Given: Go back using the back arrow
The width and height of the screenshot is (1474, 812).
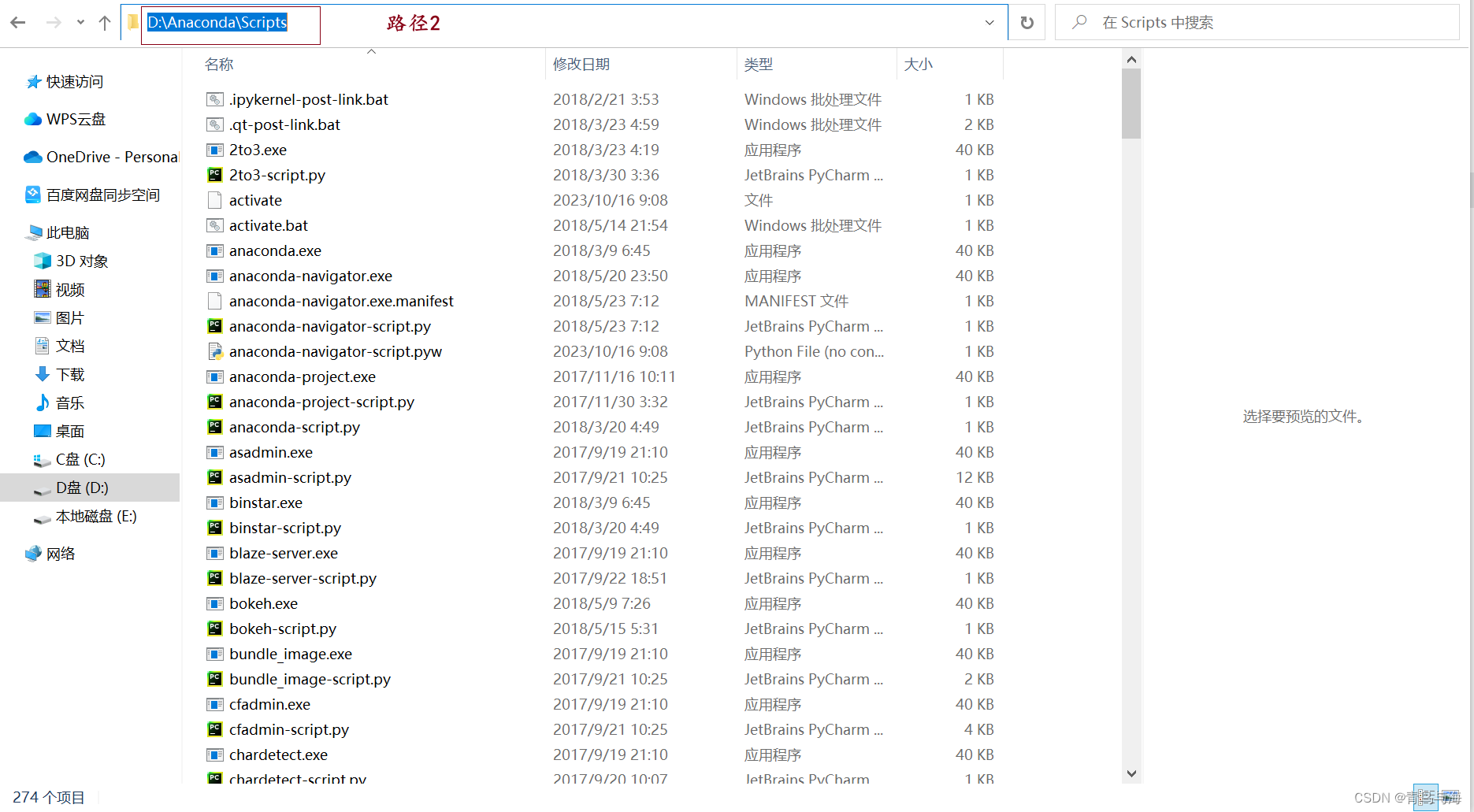Looking at the screenshot, I should 18,23.
